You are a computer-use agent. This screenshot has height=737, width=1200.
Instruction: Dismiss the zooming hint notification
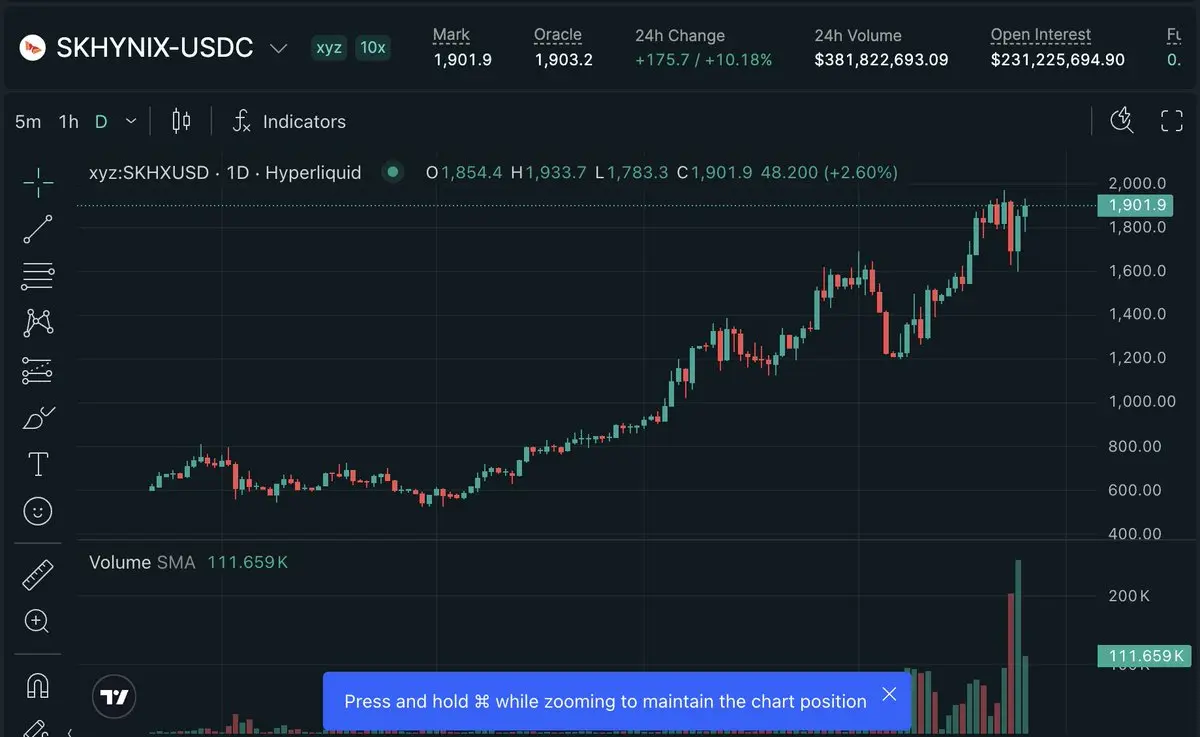(889, 694)
